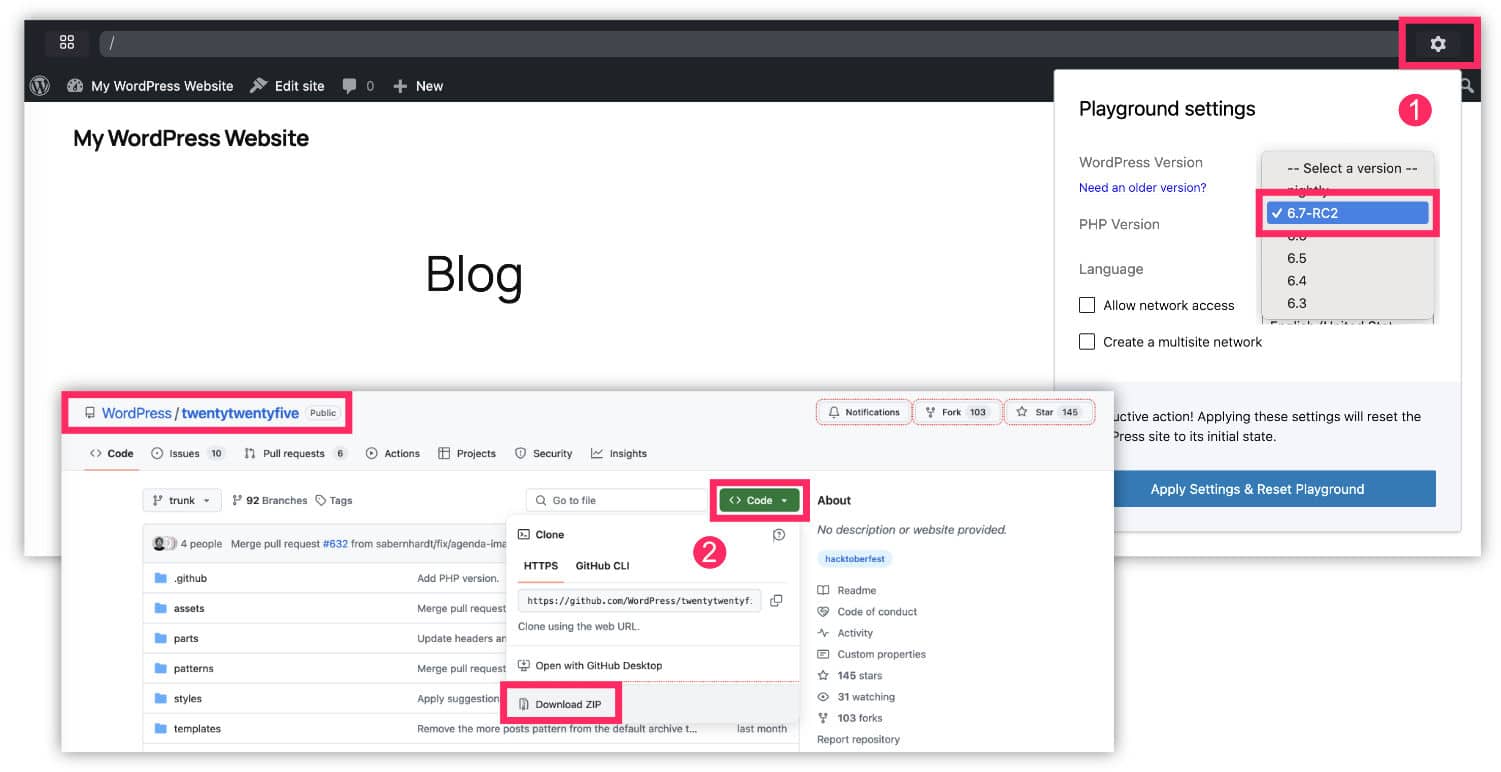Screen dimensions: 1501x772
Task: Click the My WordPress Website site title
Action: coord(191,138)
